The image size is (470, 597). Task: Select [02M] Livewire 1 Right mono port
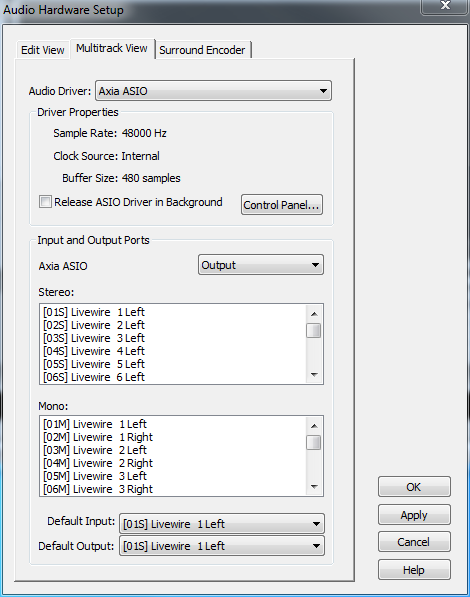(x=98, y=437)
